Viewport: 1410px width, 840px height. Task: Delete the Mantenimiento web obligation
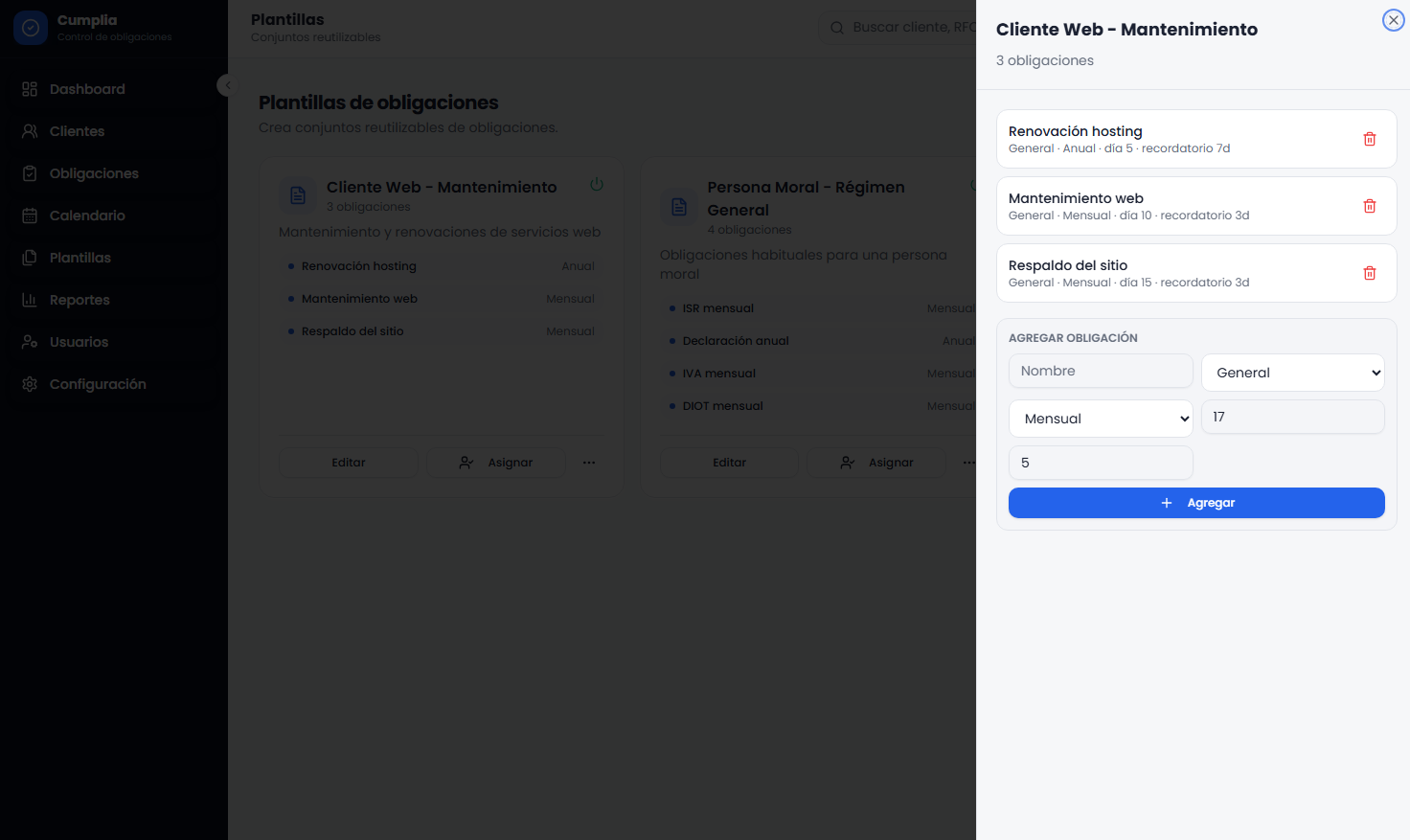(x=1370, y=206)
